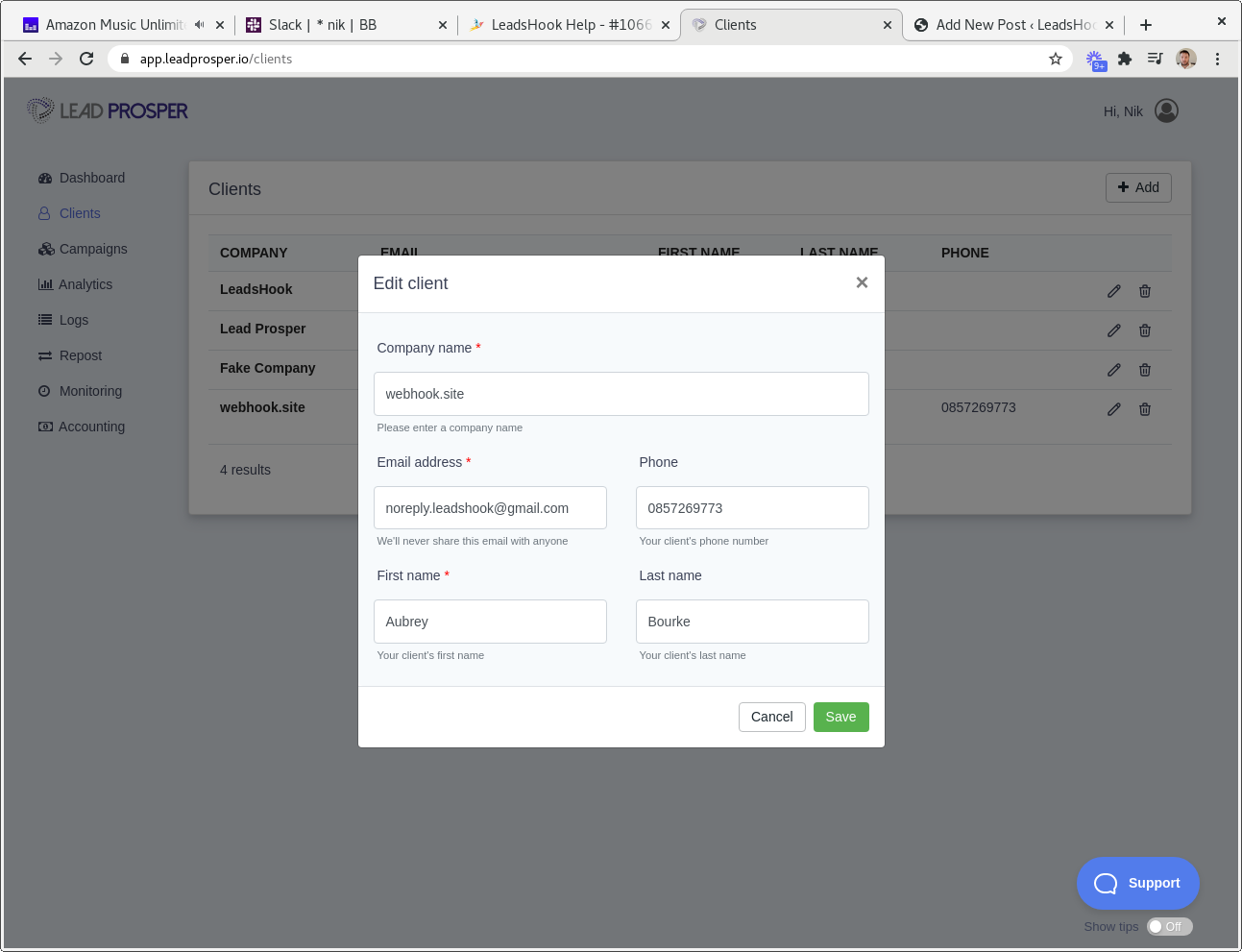This screenshot has height=952, width=1242.
Task: Close the Slack tab
Action: pos(443,25)
